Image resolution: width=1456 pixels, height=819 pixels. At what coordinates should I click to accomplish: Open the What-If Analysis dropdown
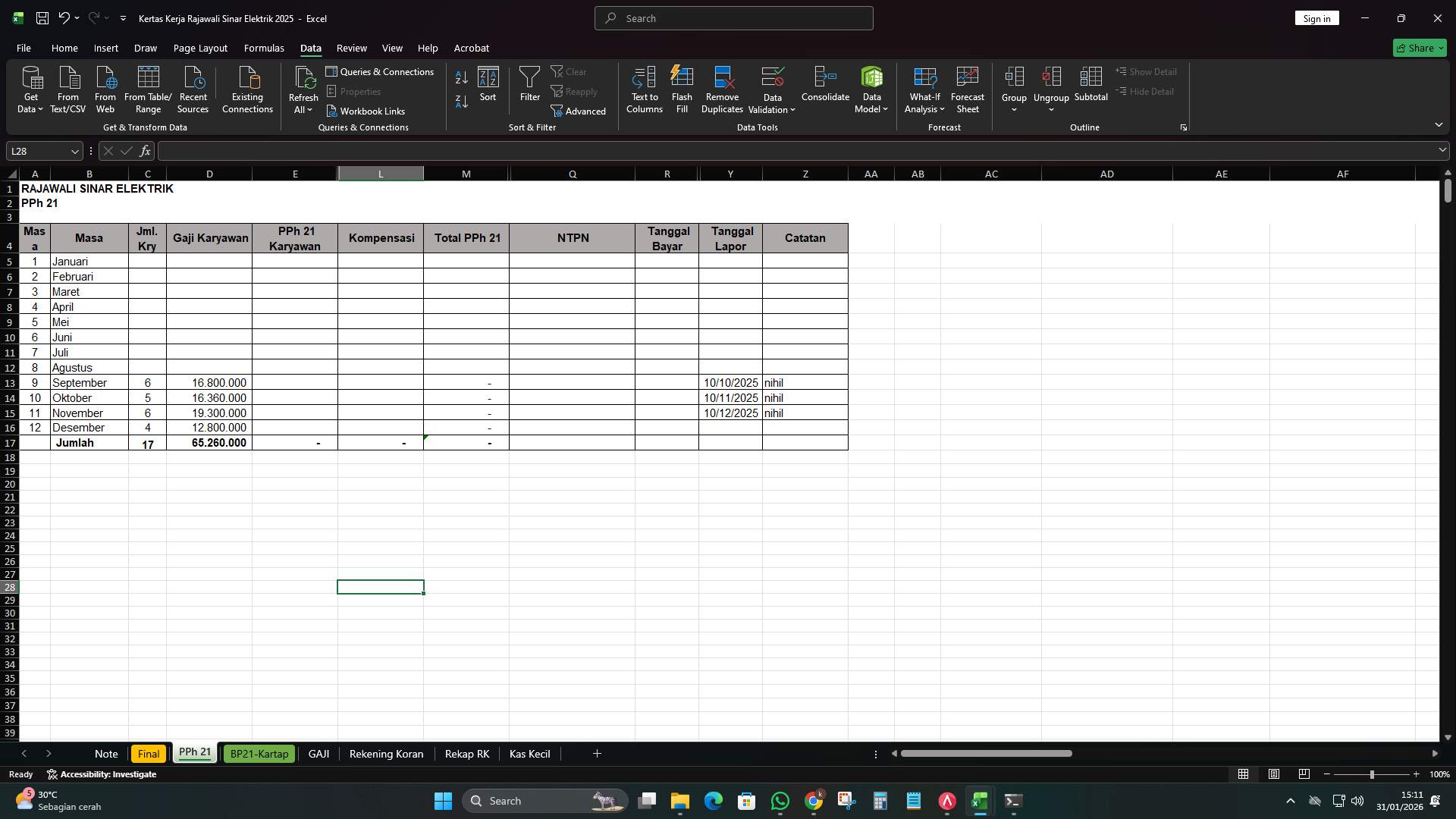pyautogui.click(x=924, y=89)
